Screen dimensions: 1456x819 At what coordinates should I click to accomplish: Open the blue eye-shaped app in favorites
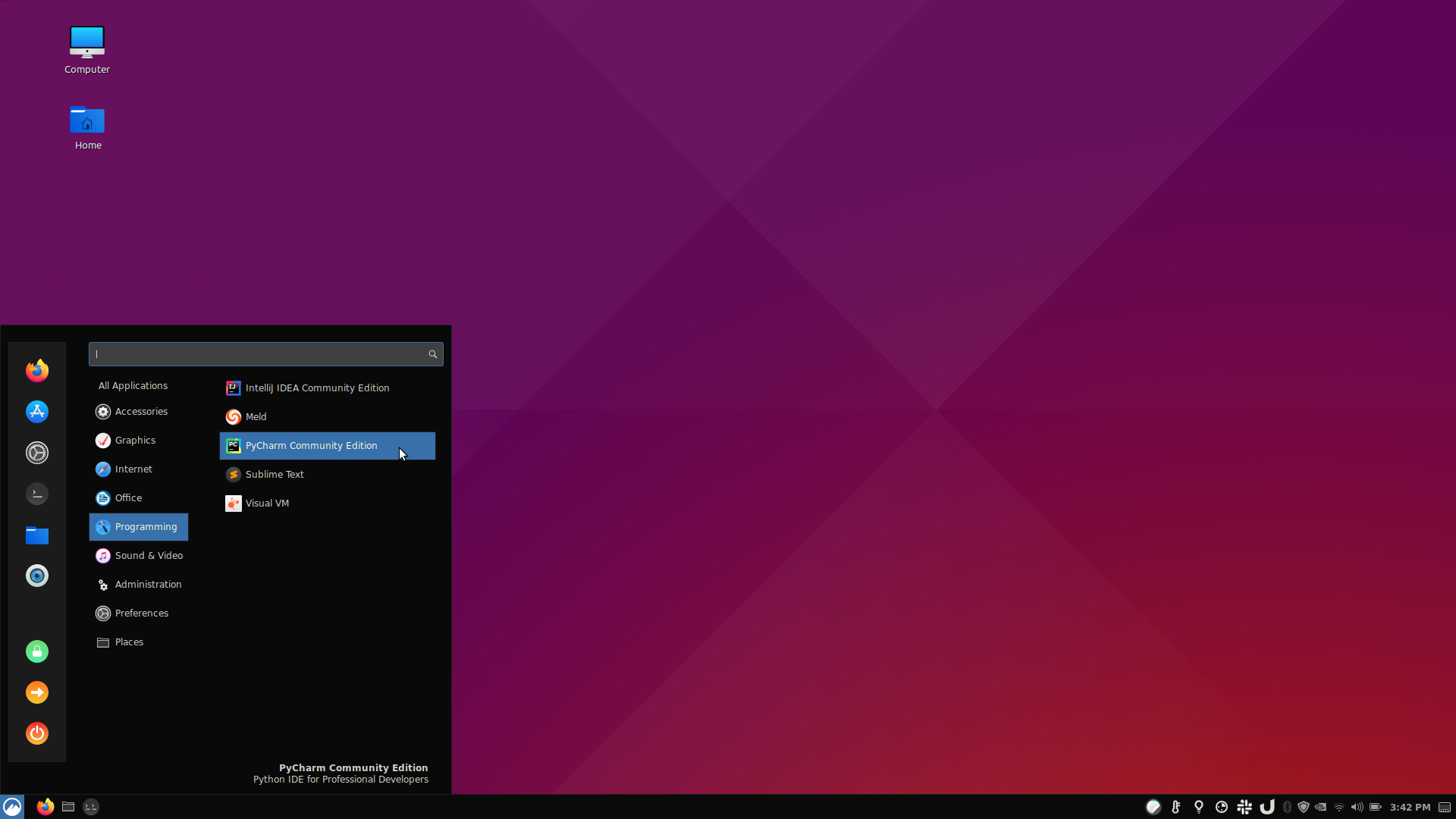coord(37,576)
